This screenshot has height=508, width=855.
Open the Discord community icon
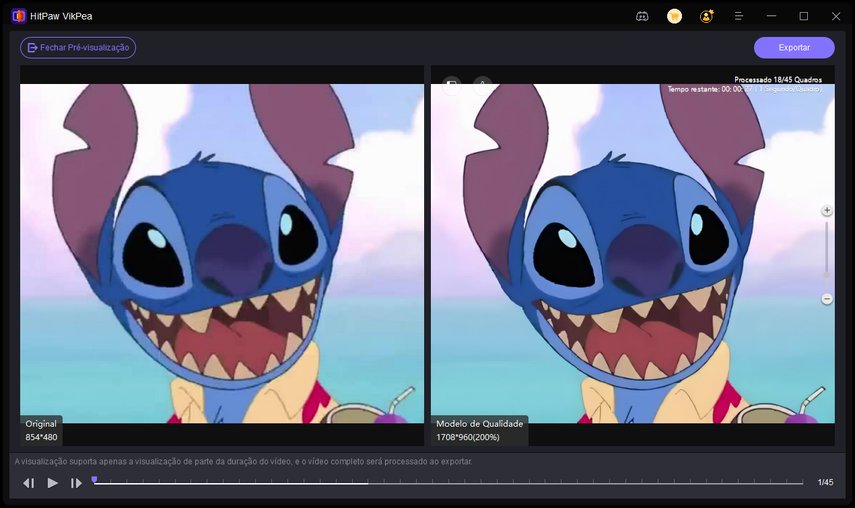pos(642,16)
